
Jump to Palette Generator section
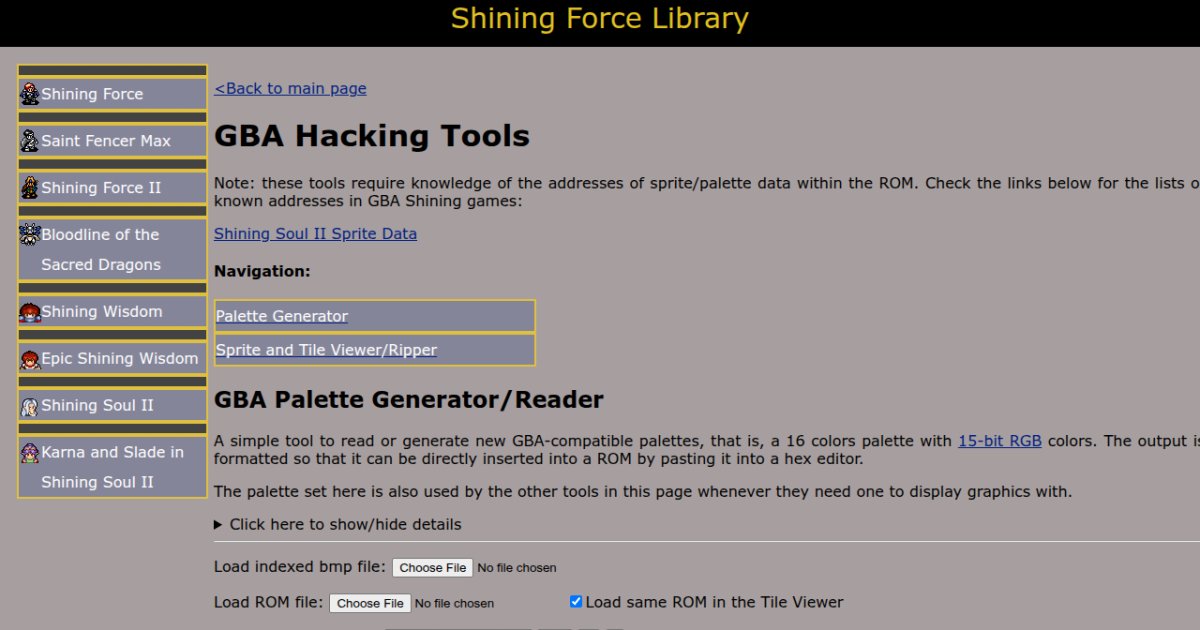tap(282, 316)
